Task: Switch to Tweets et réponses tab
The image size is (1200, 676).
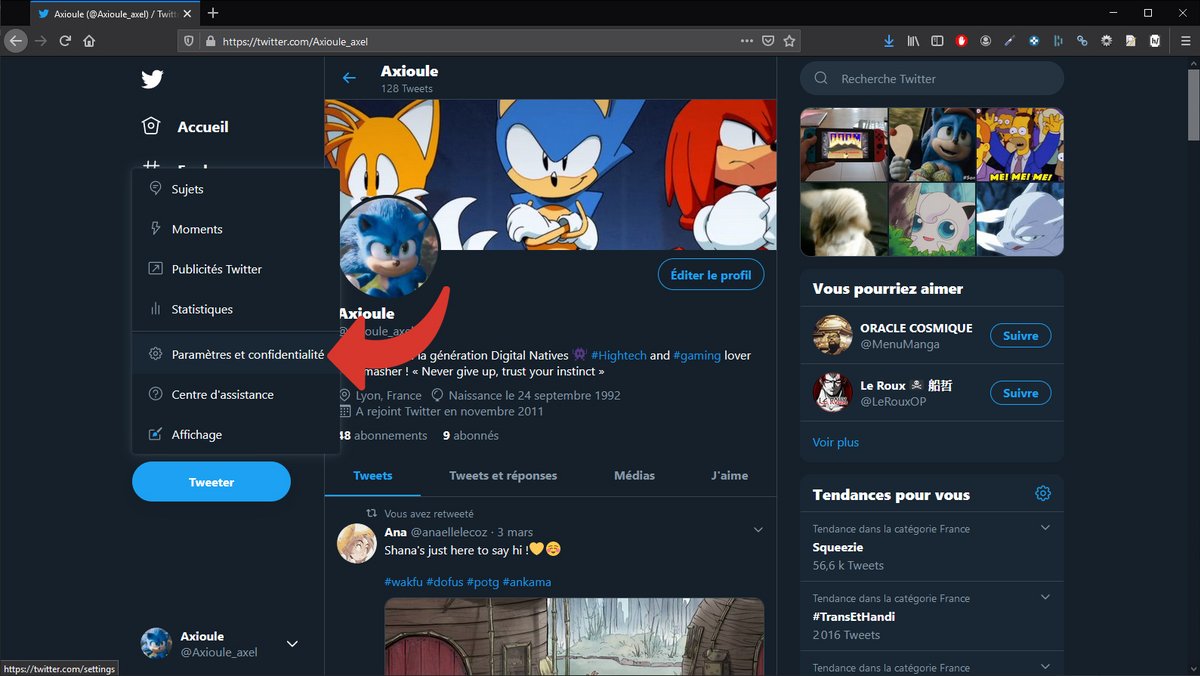Action: click(503, 476)
